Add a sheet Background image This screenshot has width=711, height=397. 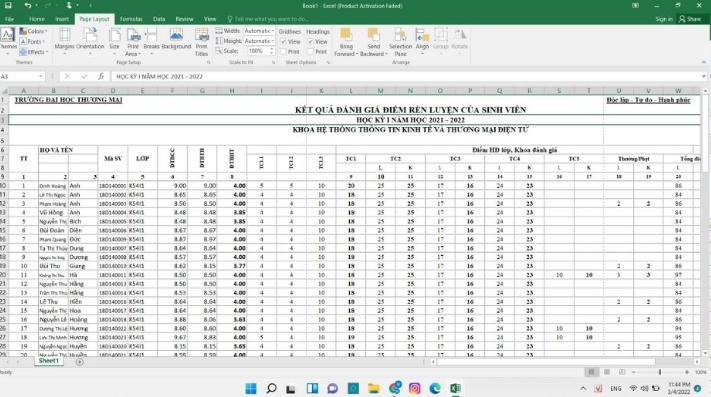(176, 39)
